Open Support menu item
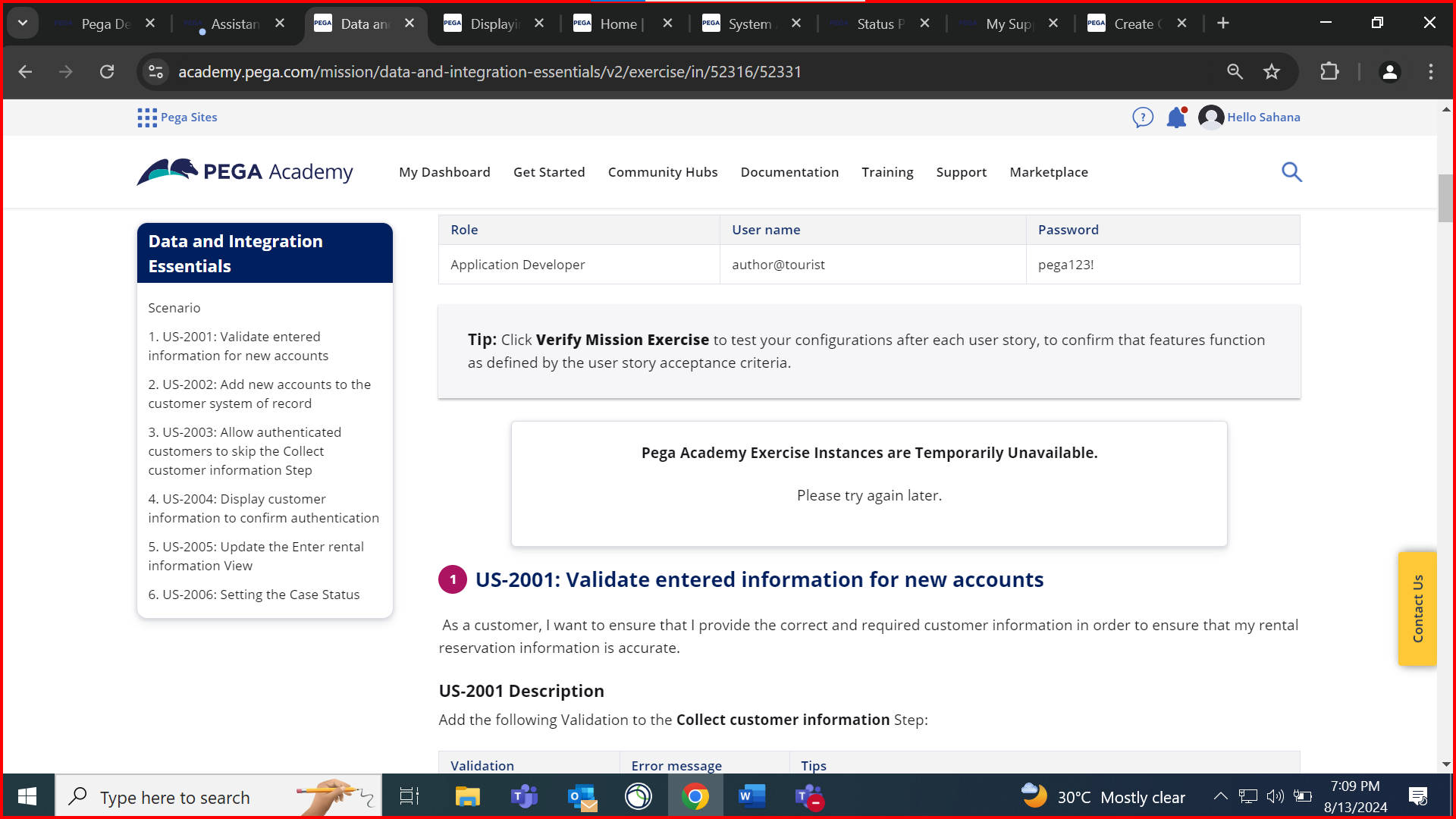Image resolution: width=1456 pixels, height=819 pixels. pyautogui.click(x=962, y=172)
